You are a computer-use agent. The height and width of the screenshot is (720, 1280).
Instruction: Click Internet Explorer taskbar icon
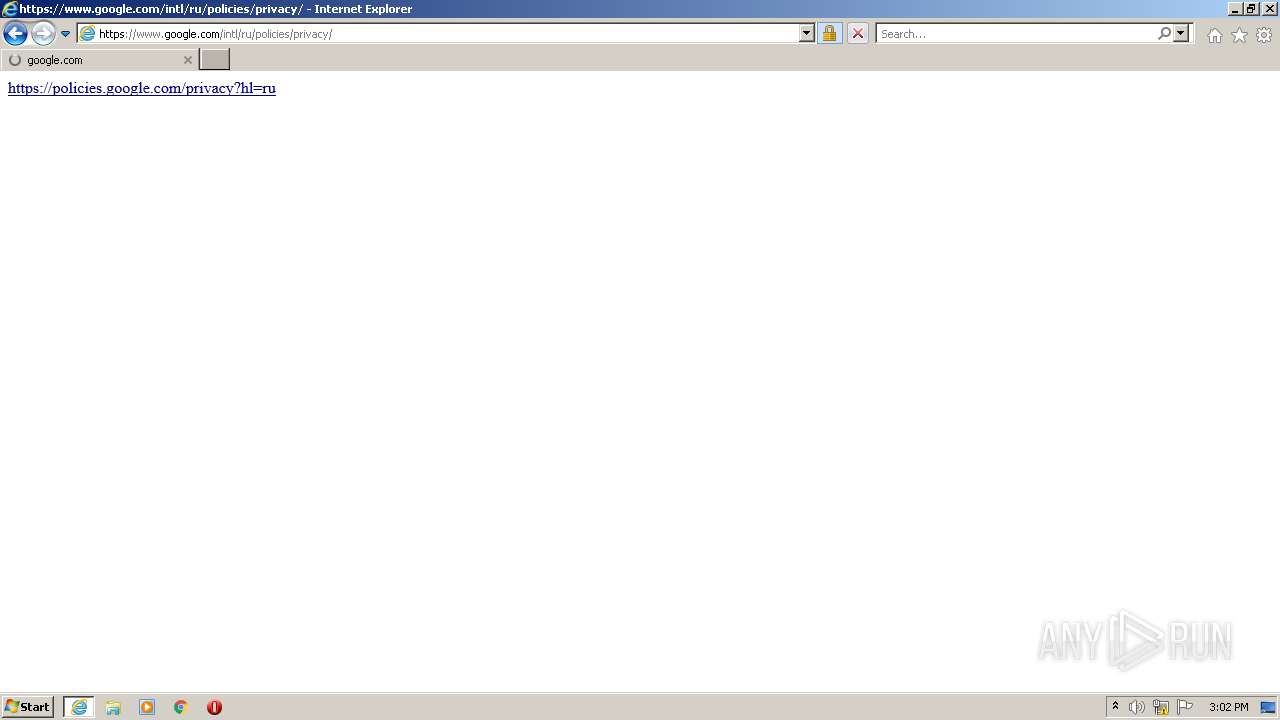(79, 707)
